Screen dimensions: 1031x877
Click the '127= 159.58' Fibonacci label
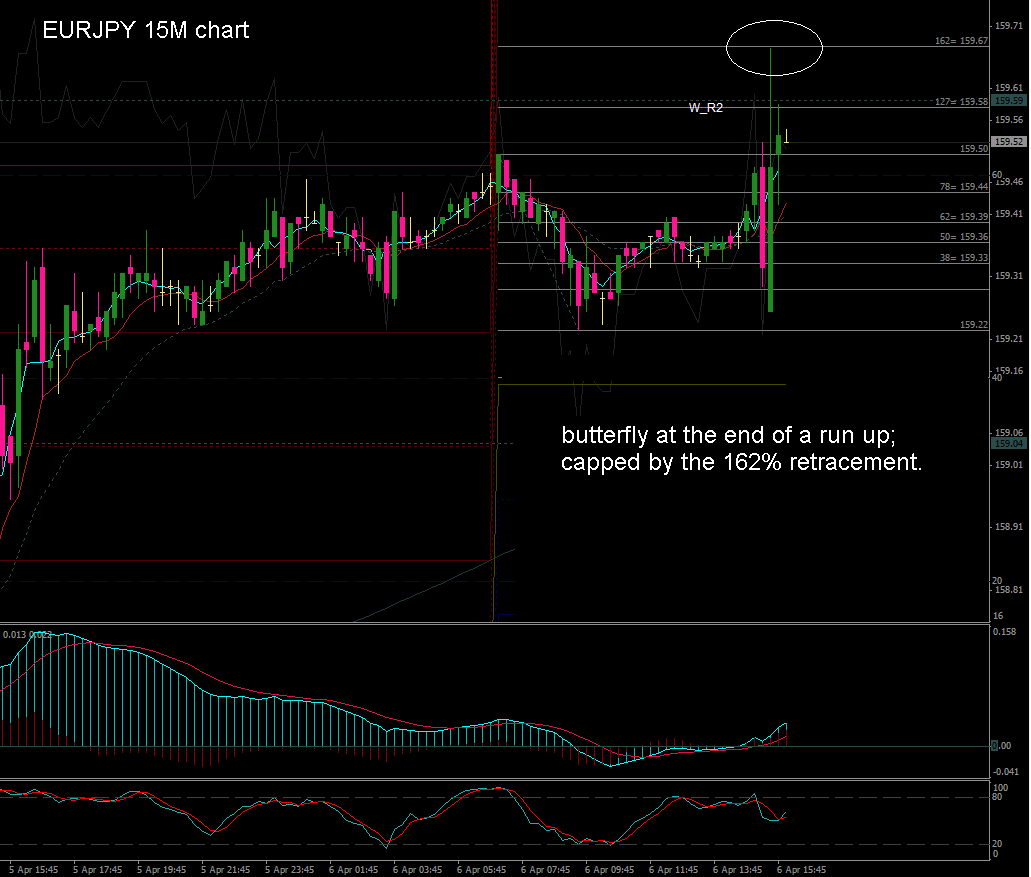(x=961, y=101)
